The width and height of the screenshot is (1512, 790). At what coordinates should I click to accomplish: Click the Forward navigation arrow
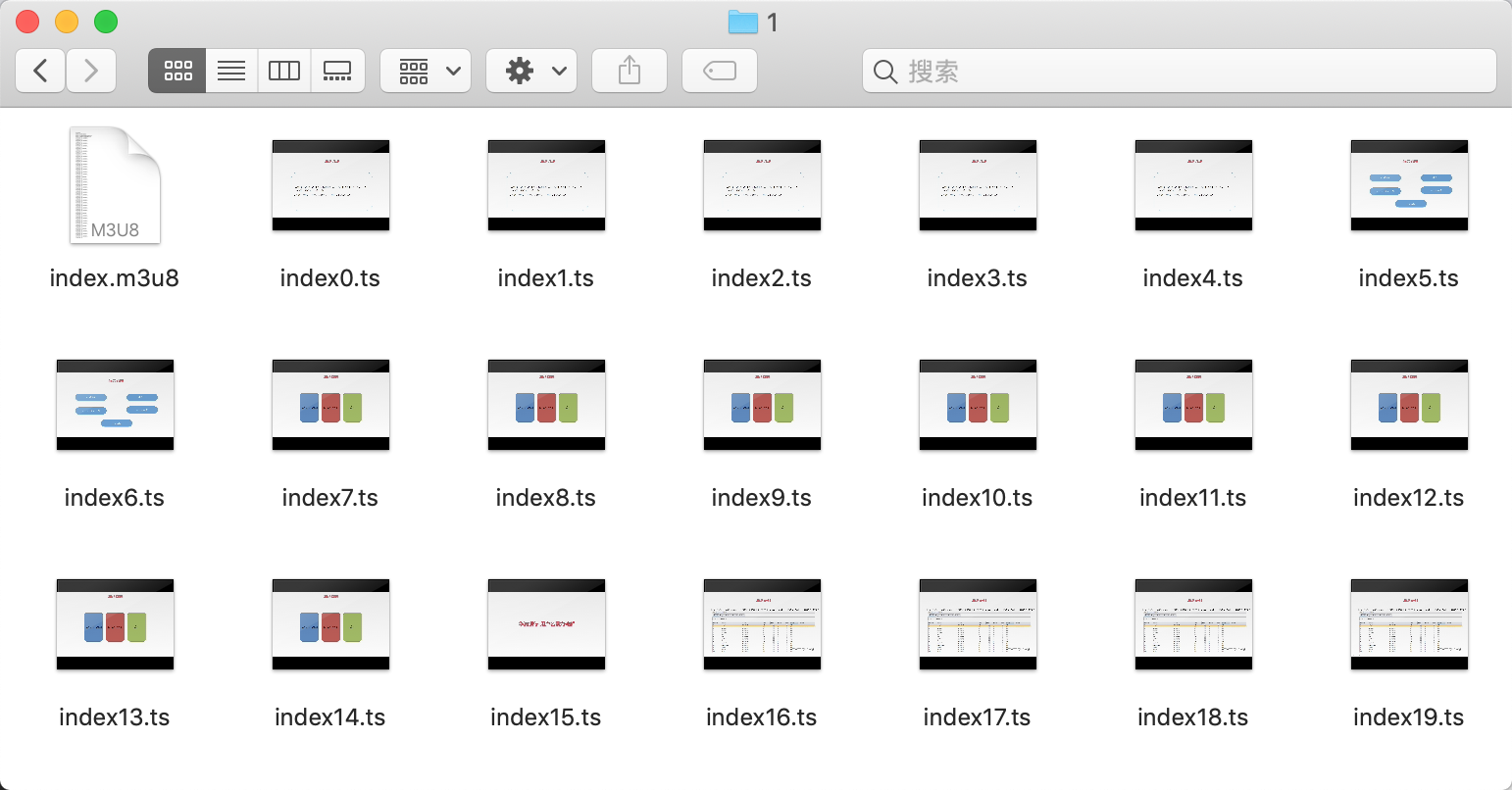(91, 71)
